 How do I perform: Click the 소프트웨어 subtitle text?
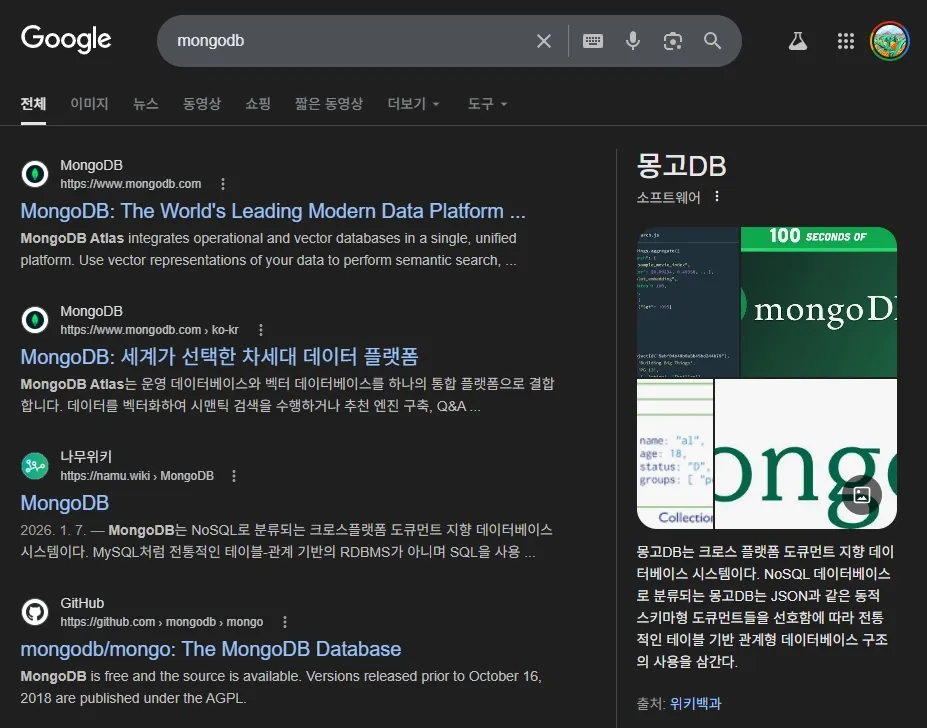point(668,197)
